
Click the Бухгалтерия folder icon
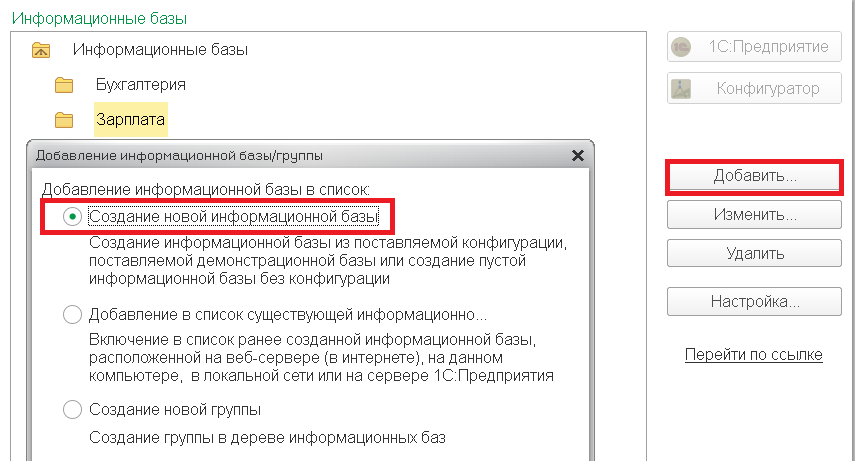pyautogui.click(x=64, y=85)
